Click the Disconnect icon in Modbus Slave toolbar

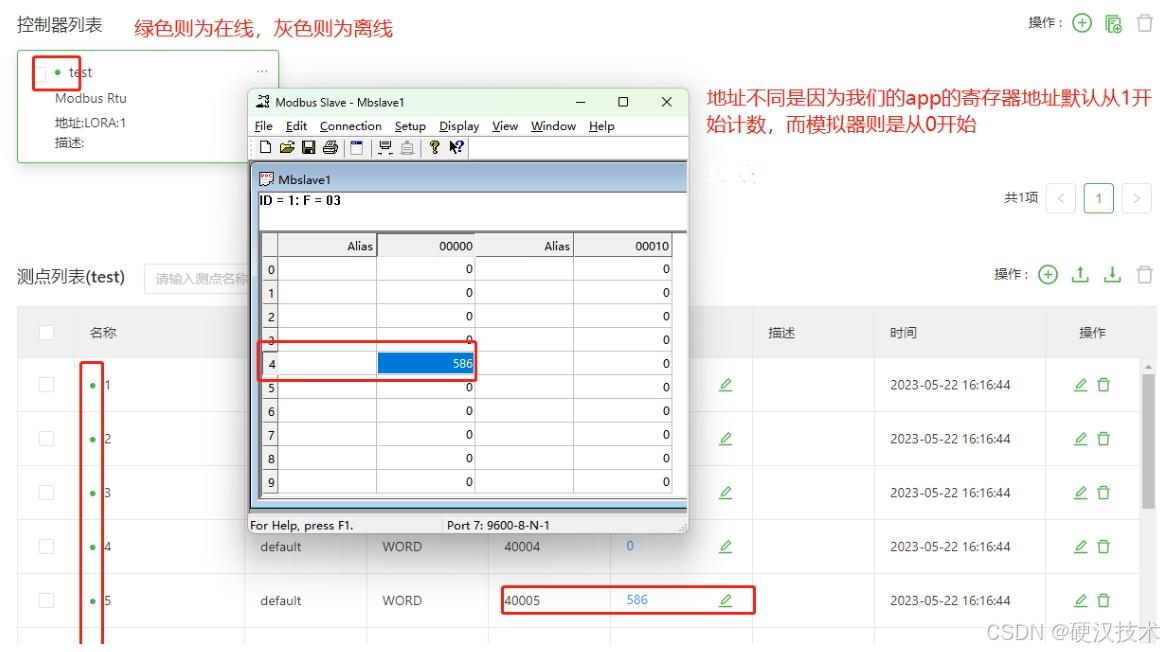[x=407, y=148]
